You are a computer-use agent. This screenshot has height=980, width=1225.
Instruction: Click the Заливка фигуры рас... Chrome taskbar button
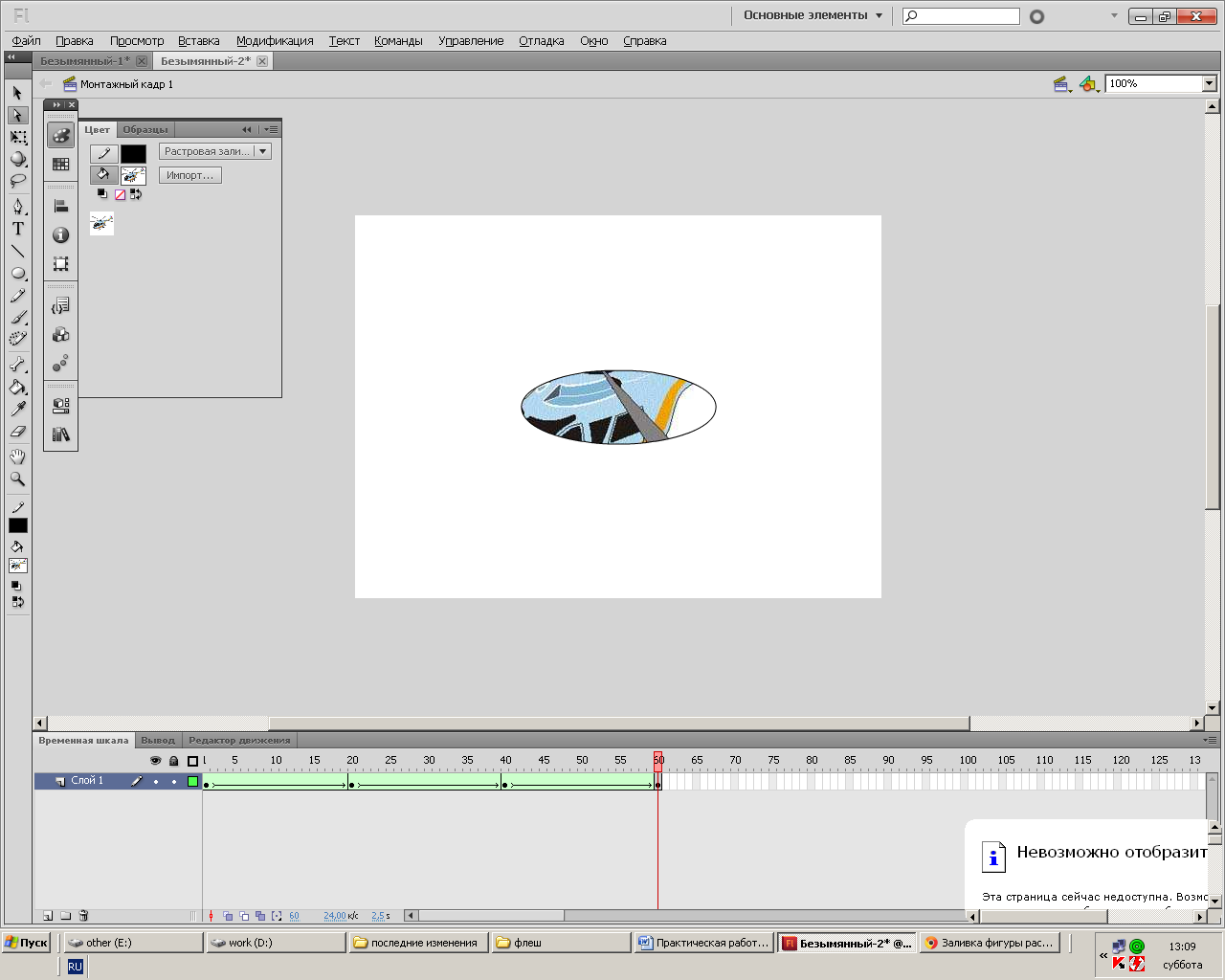coord(989,943)
